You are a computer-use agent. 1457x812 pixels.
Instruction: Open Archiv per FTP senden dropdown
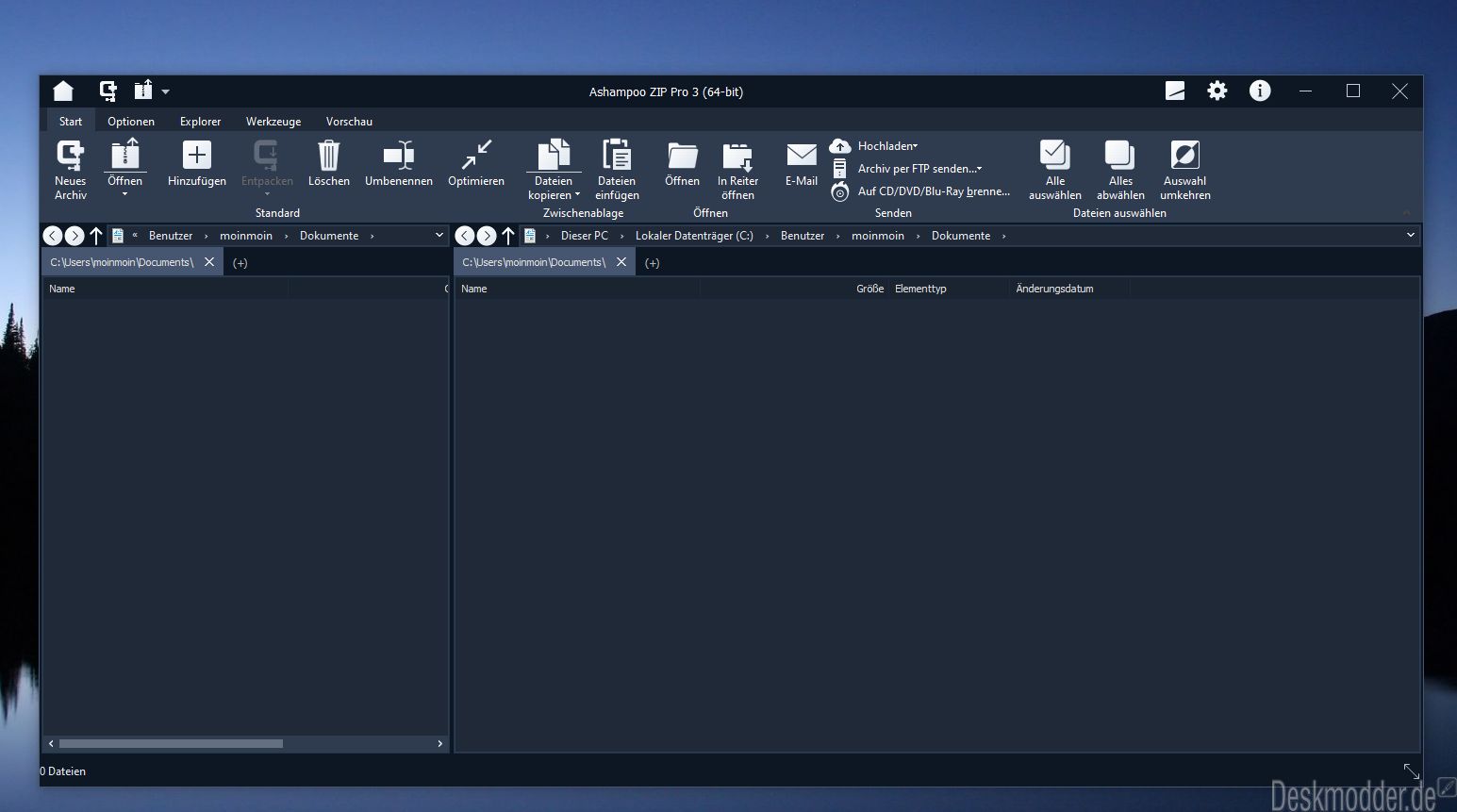tap(907, 169)
